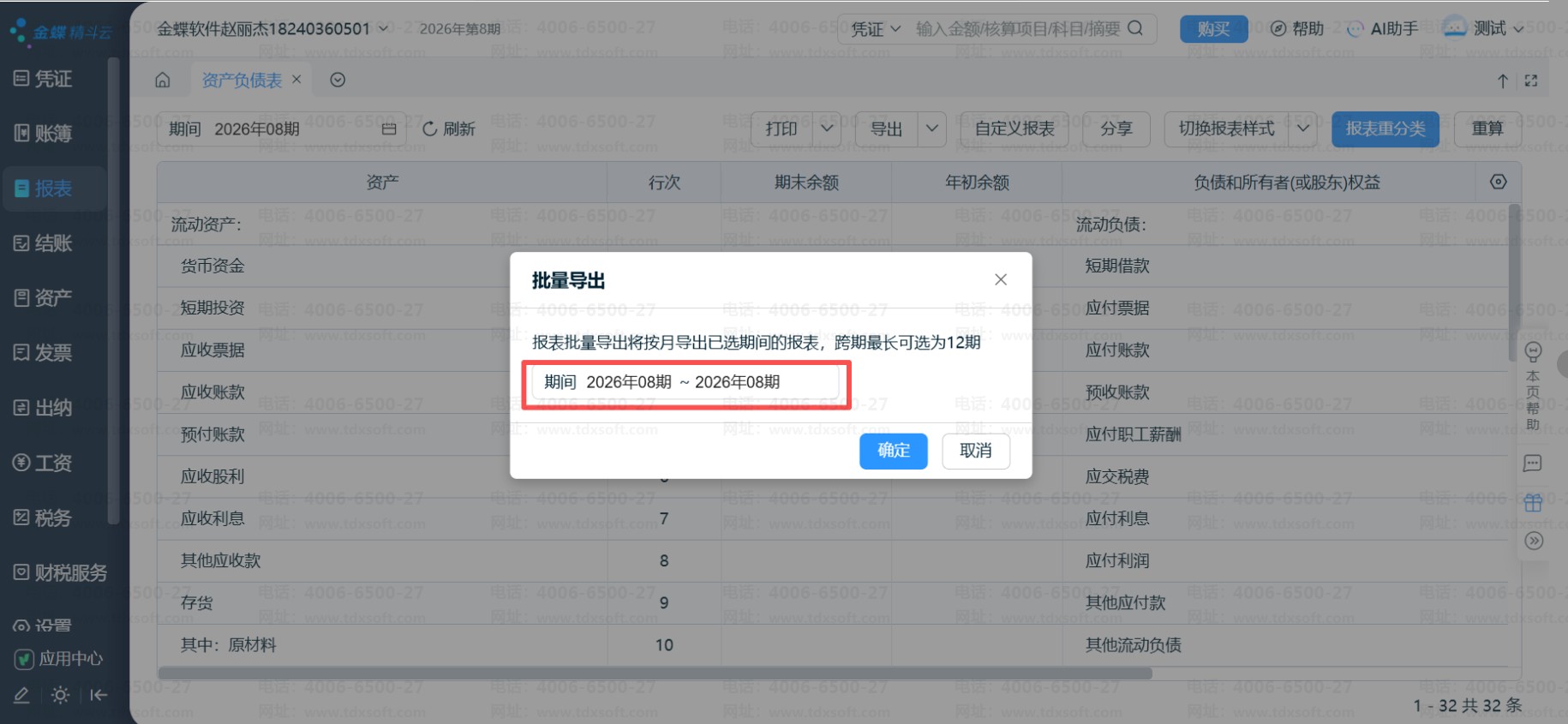Viewport: 1568px width, 724px height.
Task: Open the gift icon on right rail
Action: tap(1533, 503)
